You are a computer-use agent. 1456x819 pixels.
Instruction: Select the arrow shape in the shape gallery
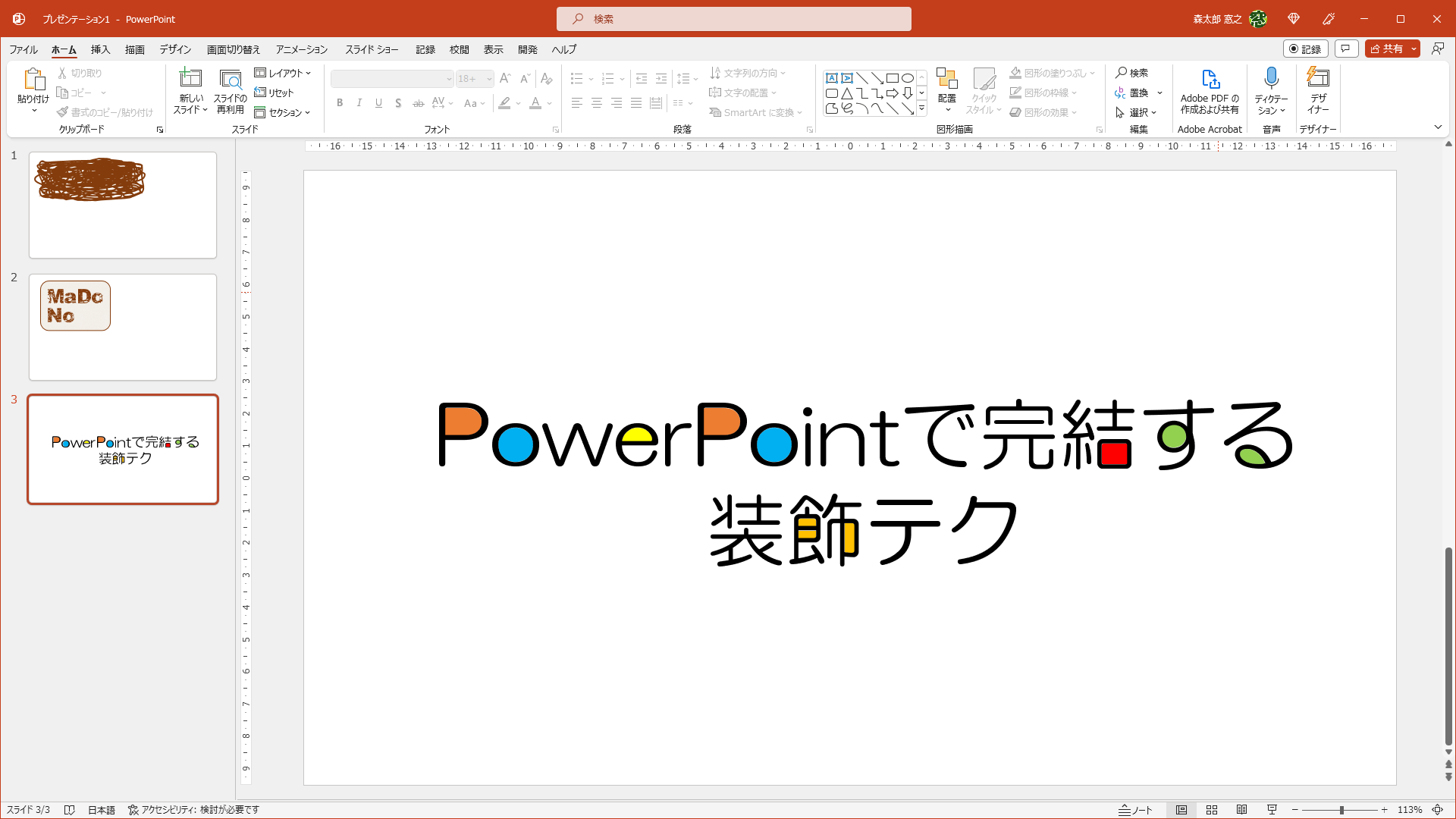[892, 94]
